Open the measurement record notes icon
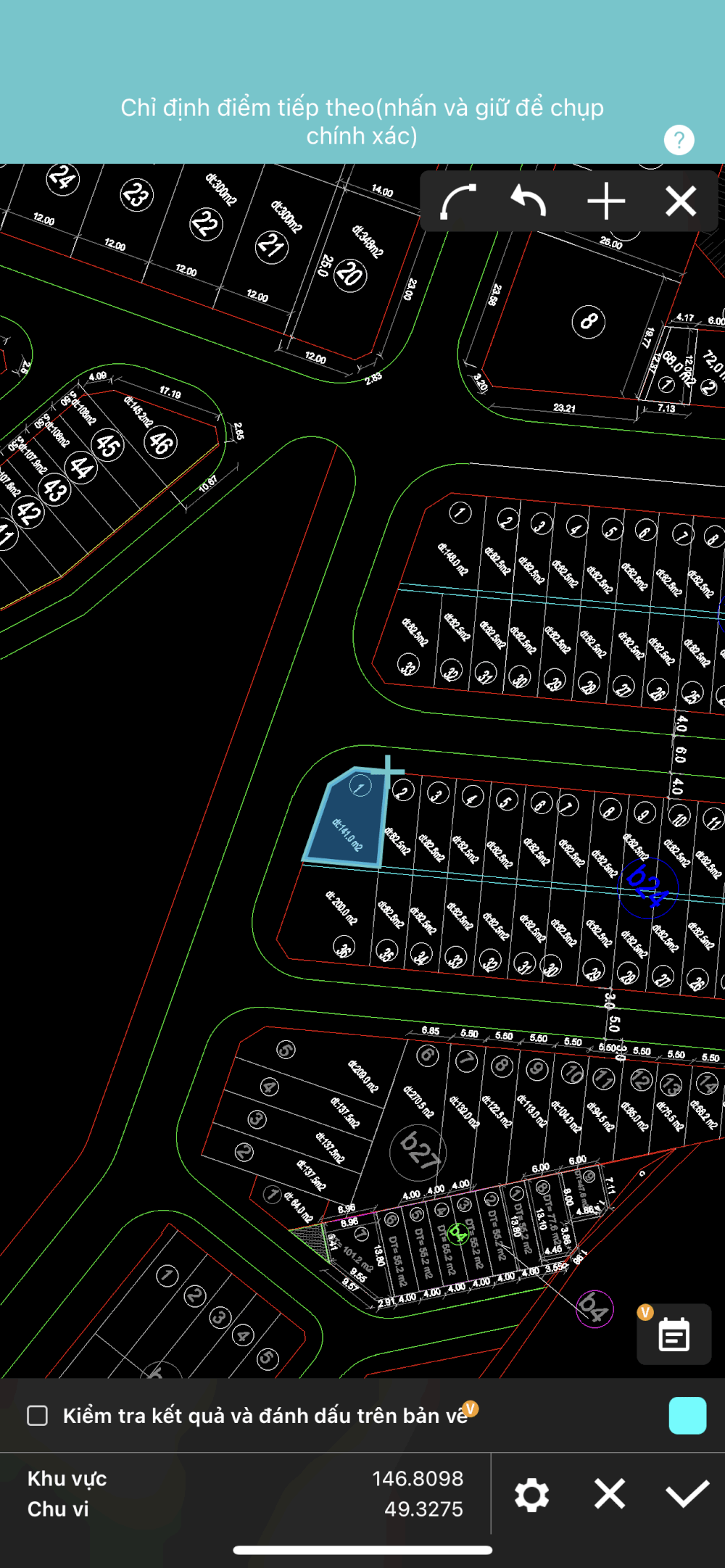The height and width of the screenshot is (1568, 725). [674, 1334]
